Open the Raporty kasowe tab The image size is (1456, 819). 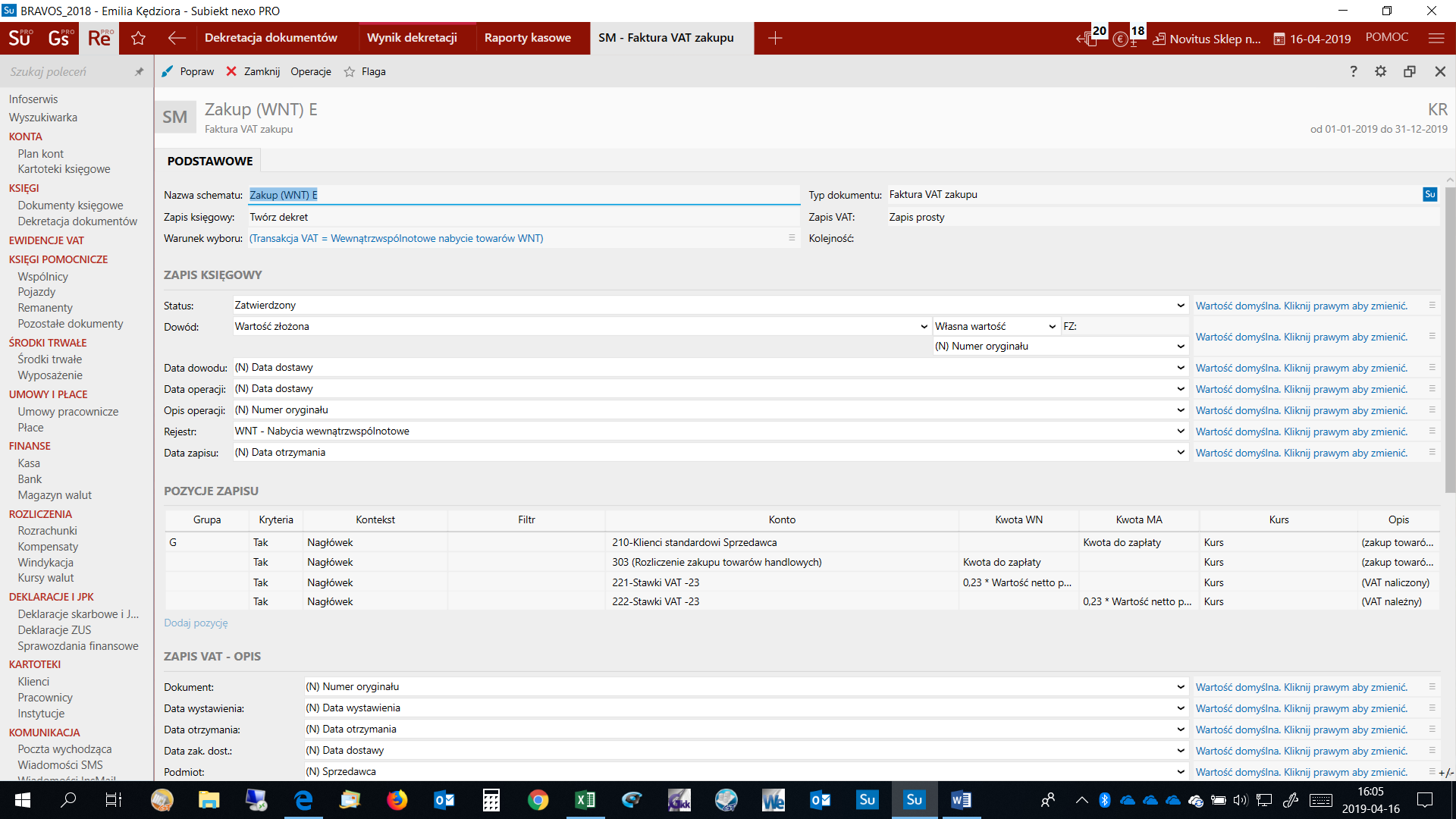pos(527,38)
